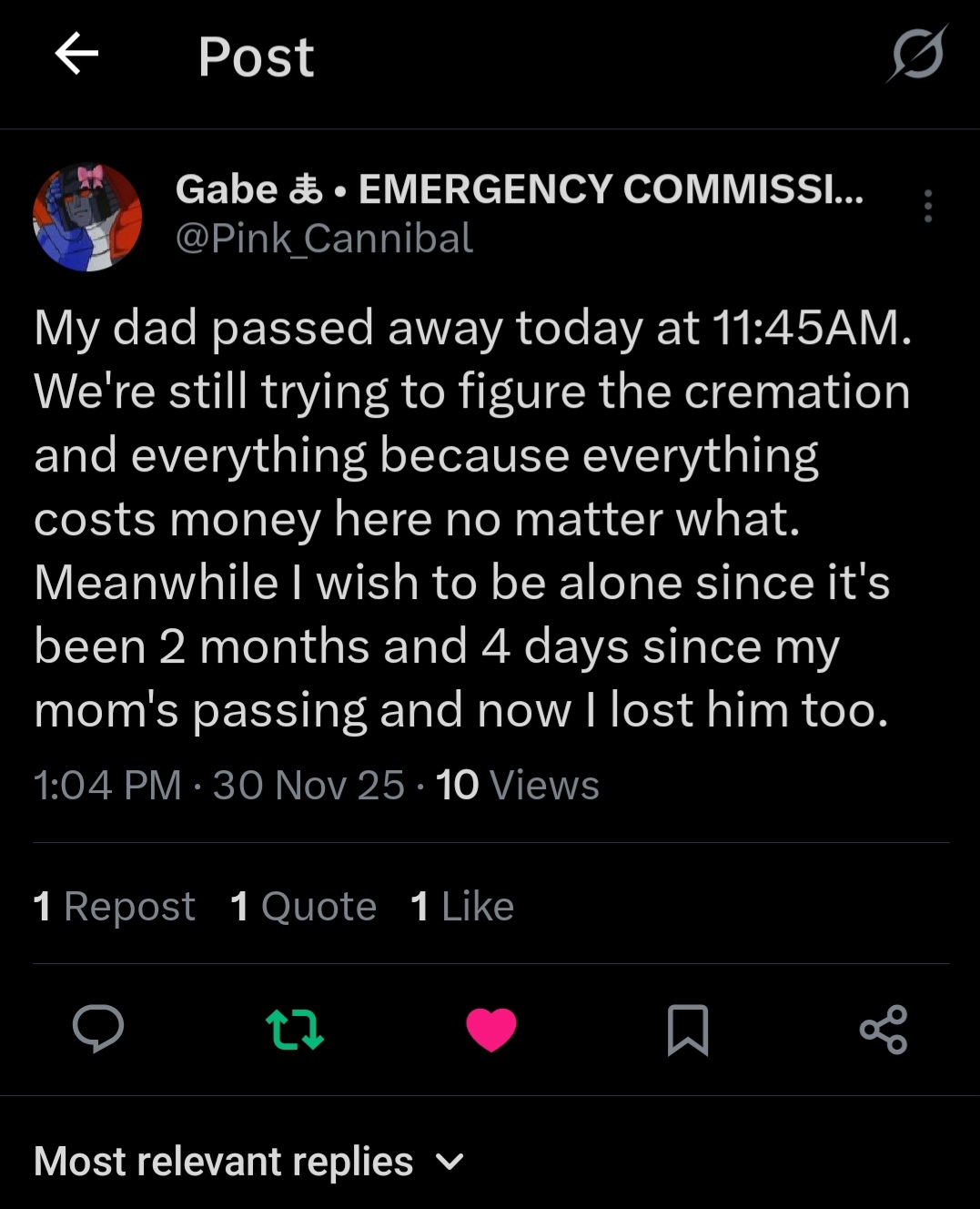Screen dimensions: 980x1209
Task: Open the @Pink_Cannibal handle
Action: [x=324, y=239]
